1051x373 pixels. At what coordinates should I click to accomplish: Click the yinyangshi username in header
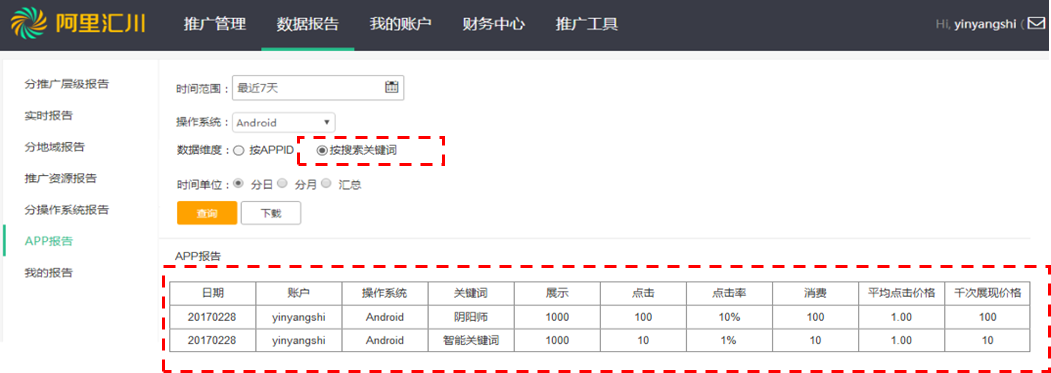(986, 24)
